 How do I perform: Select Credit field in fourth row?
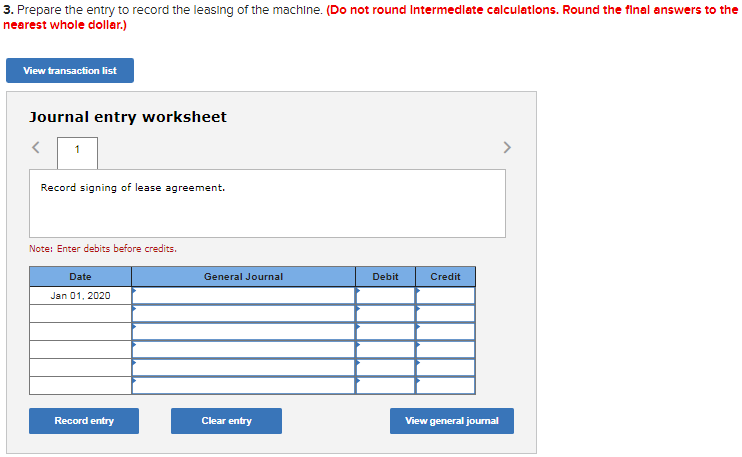445,350
